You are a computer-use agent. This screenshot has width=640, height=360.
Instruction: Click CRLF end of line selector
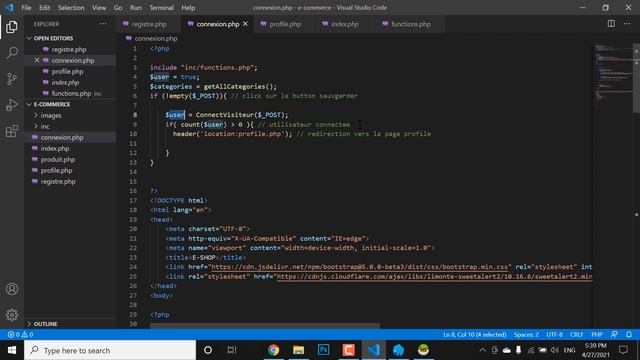(x=577, y=334)
